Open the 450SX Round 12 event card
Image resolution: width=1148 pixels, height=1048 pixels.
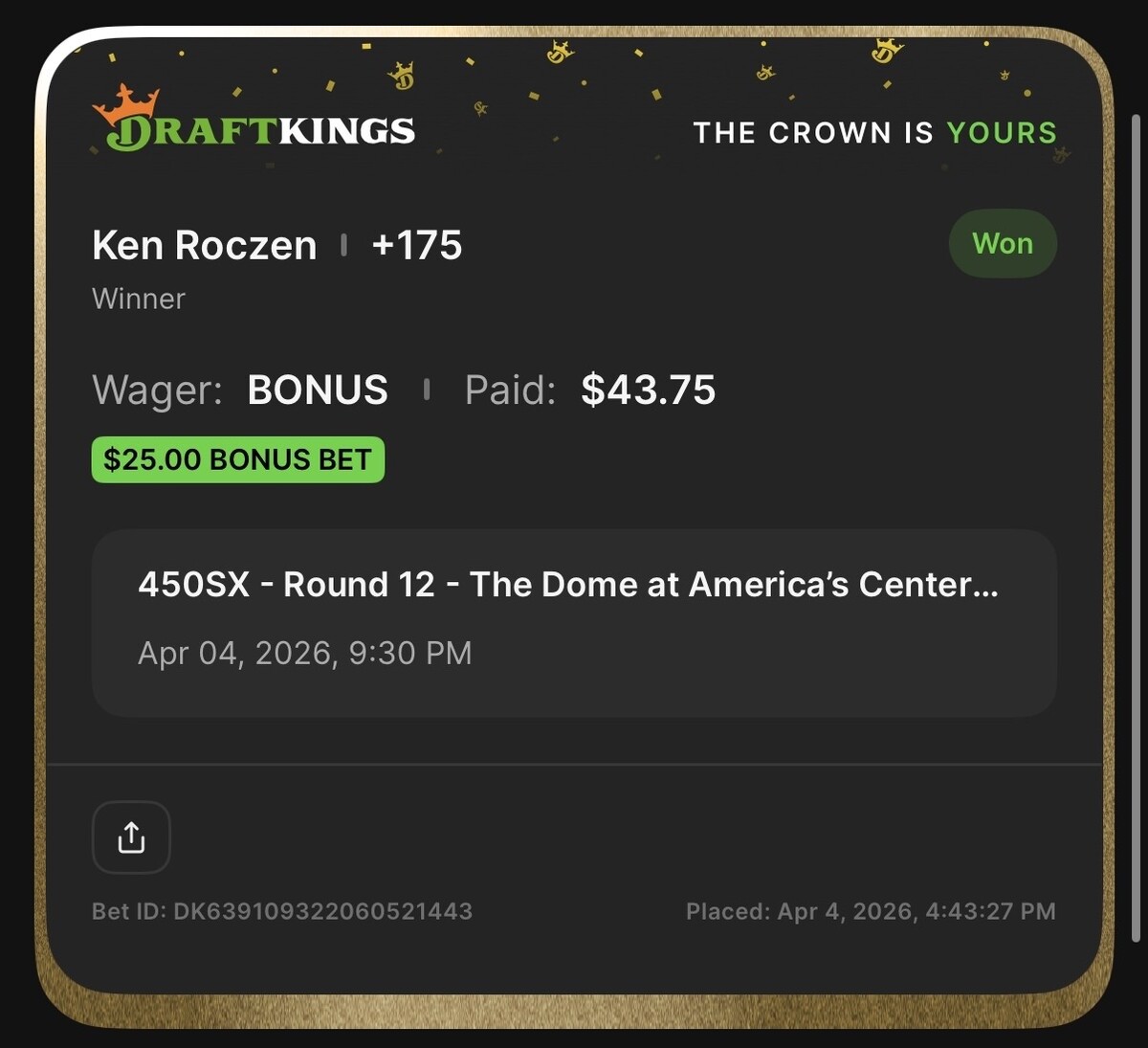[x=574, y=622]
